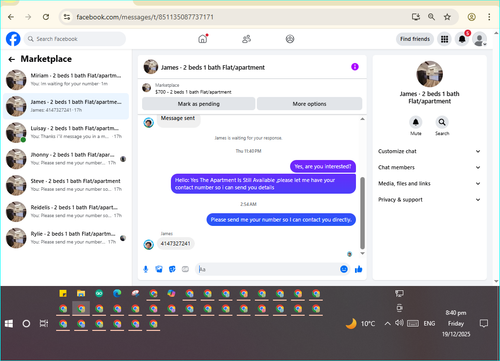Click Mark as pending button
This screenshot has width=500, height=361.
(x=199, y=104)
